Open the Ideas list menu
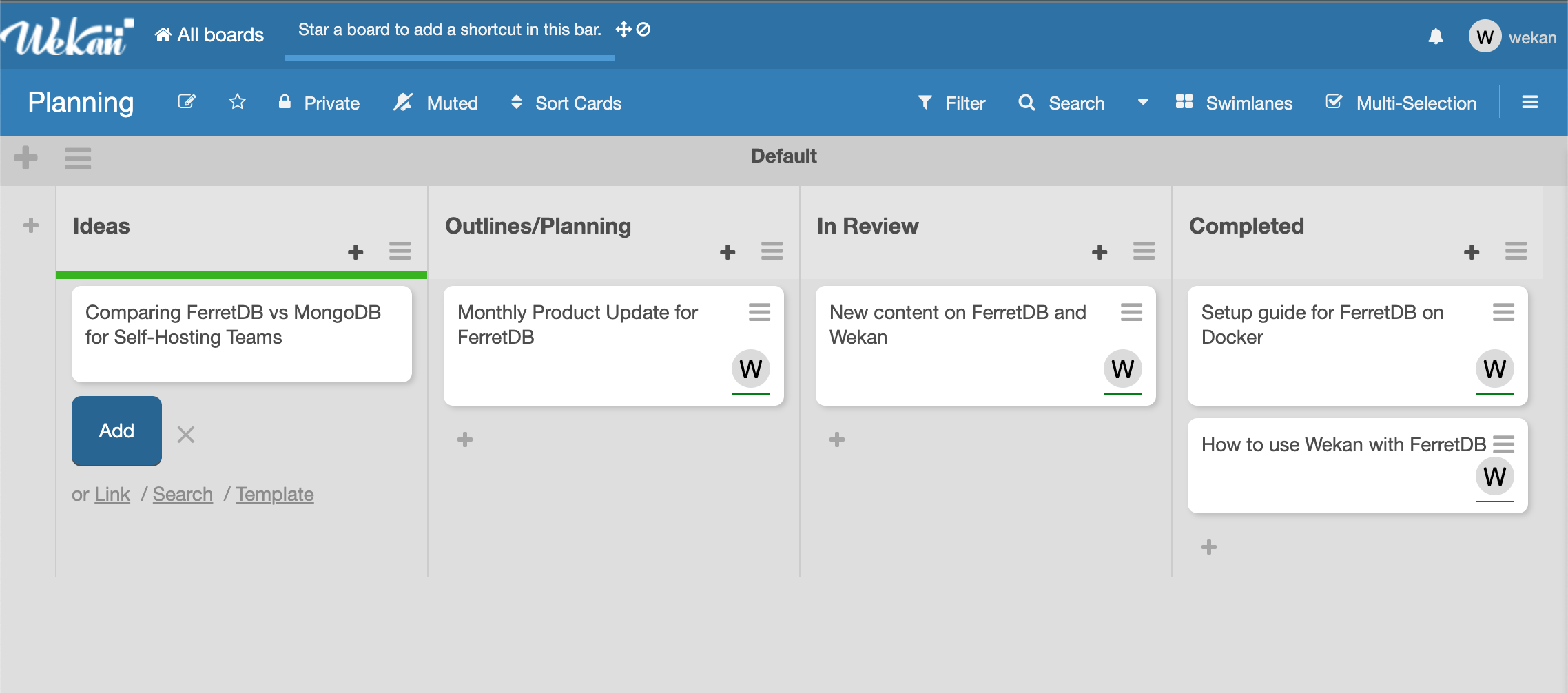Viewport: 1568px width, 693px height. click(x=400, y=251)
